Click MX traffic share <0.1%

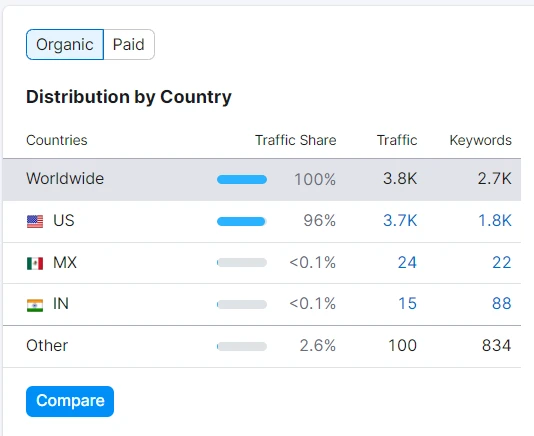[313, 263]
